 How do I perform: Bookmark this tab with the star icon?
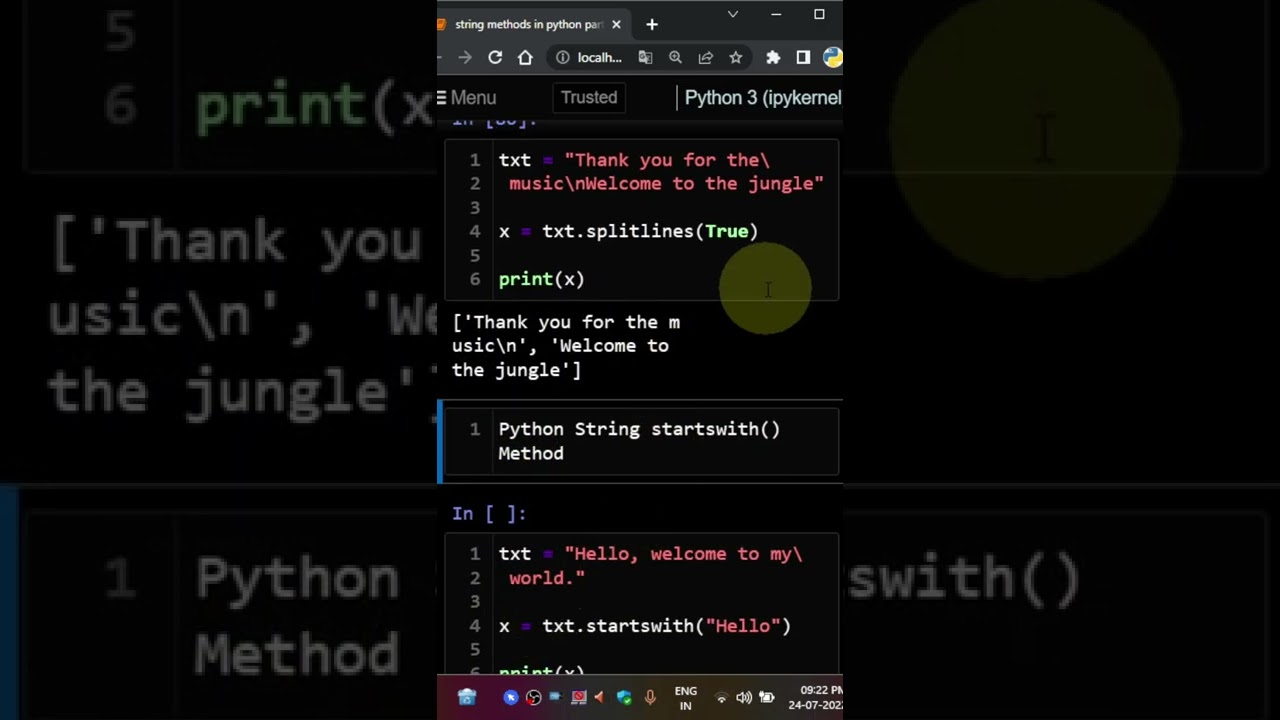736,58
